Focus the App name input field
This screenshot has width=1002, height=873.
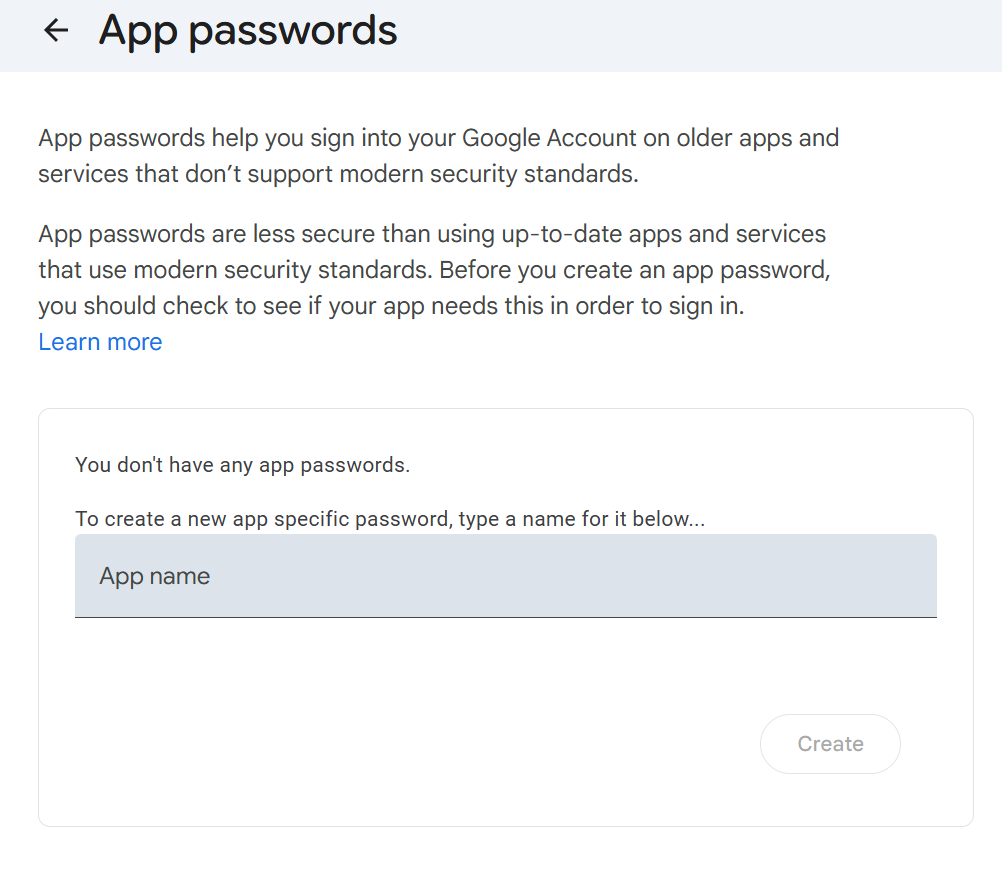click(505, 576)
